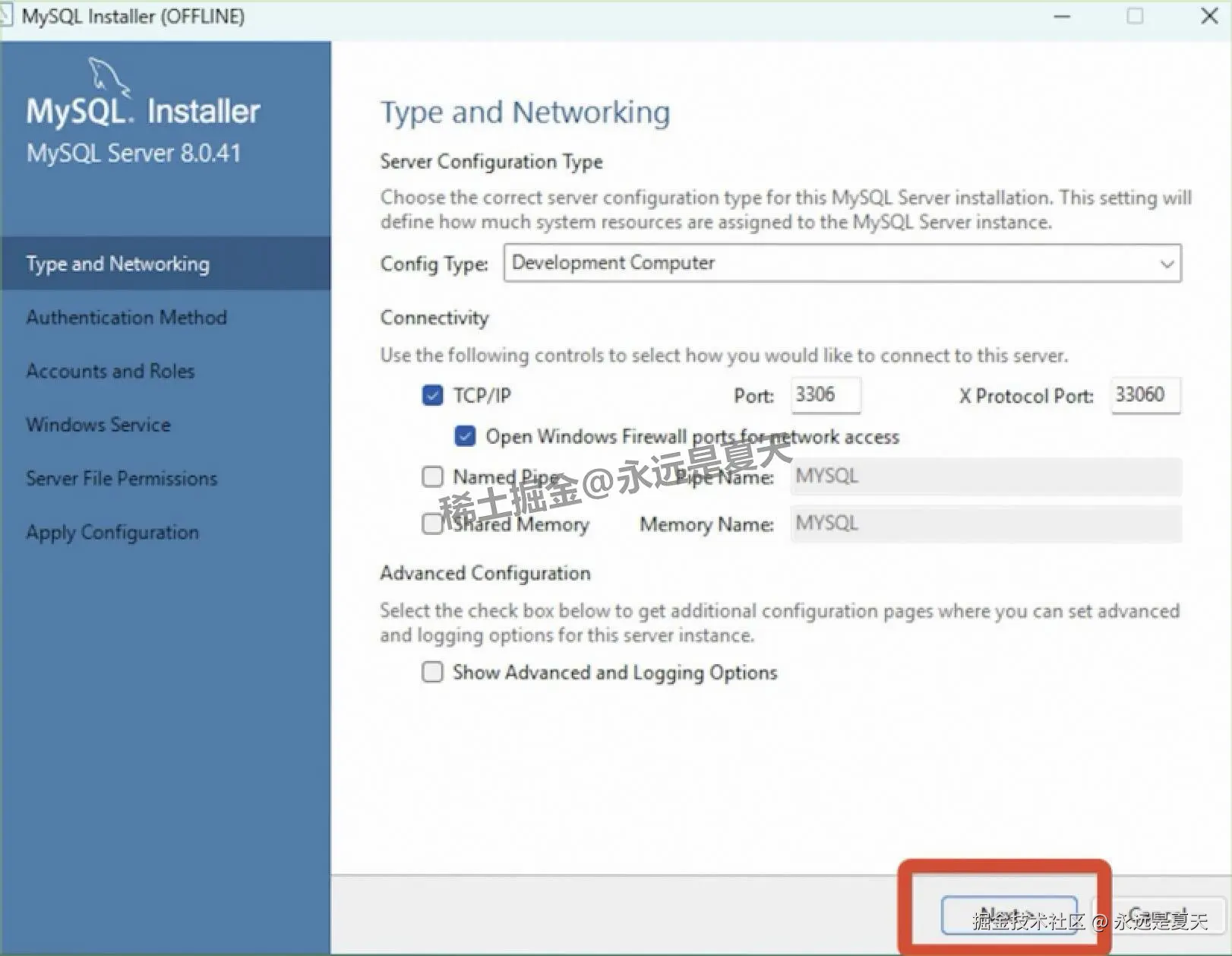
Task: Enable Show Advanced and Logging Options
Action: coord(432,672)
